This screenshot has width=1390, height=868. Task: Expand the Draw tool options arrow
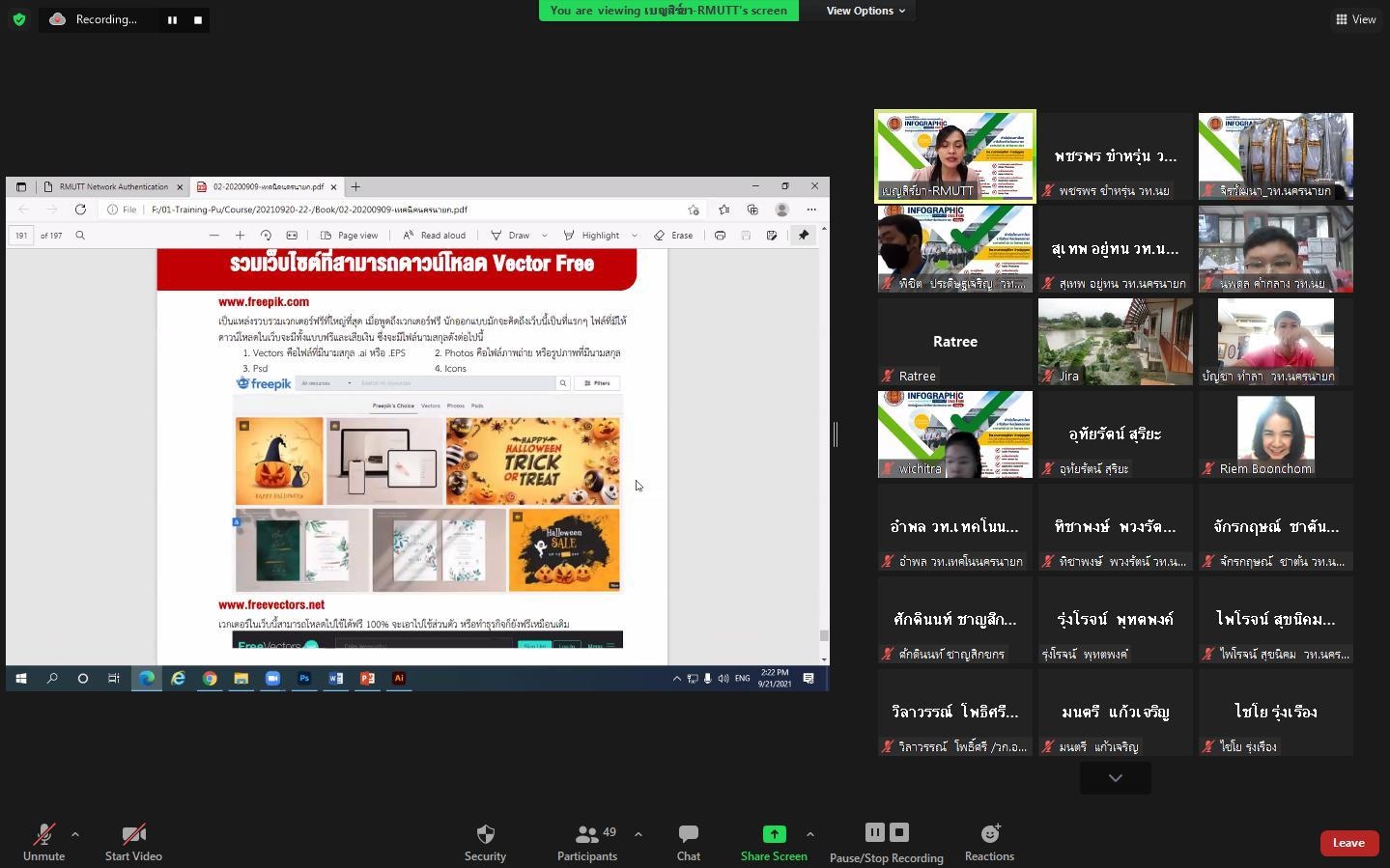tap(544, 236)
